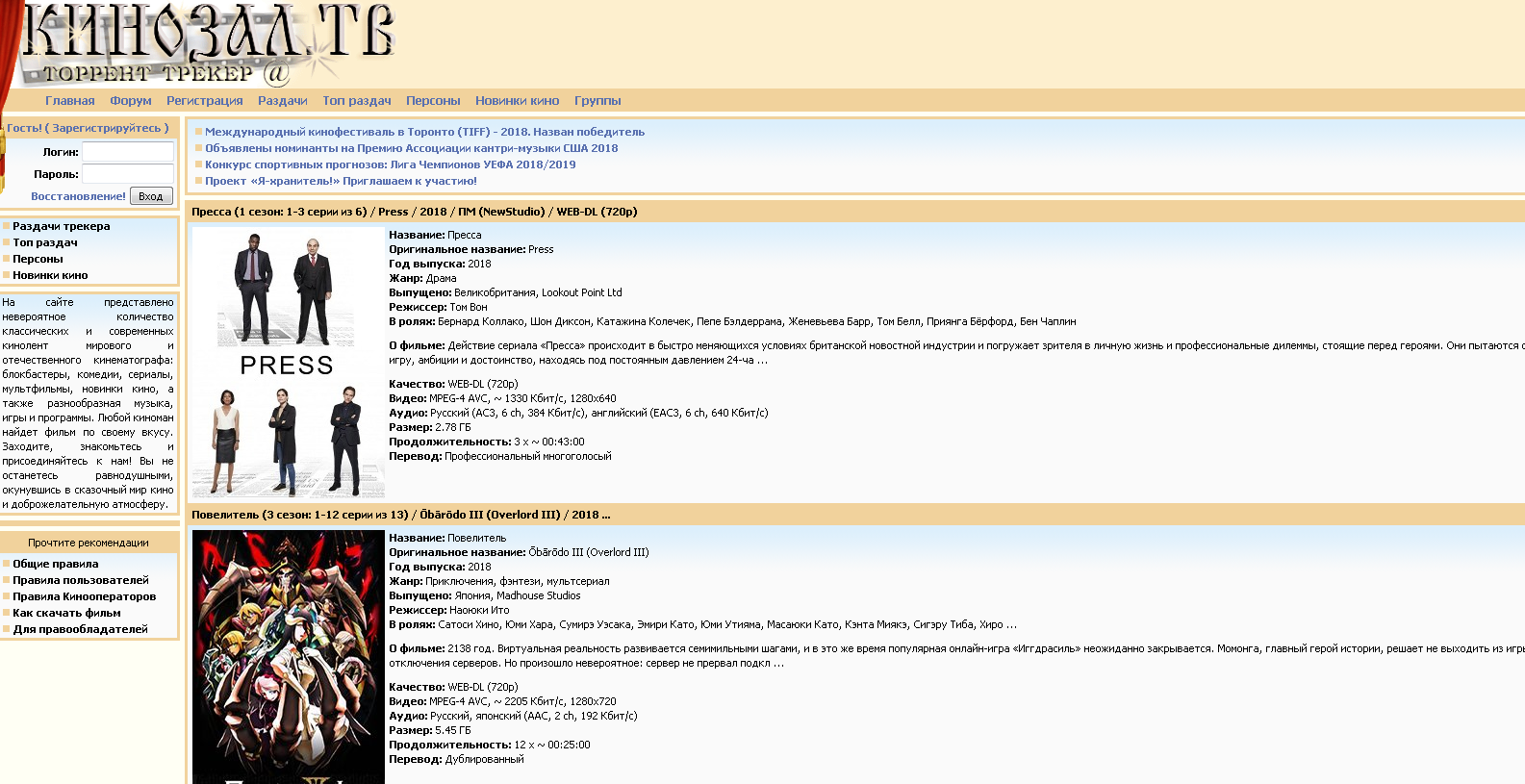Click the 'Размер: 5.45 ГБ' text
The image size is (1525, 784).
pyautogui.click(x=430, y=730)
